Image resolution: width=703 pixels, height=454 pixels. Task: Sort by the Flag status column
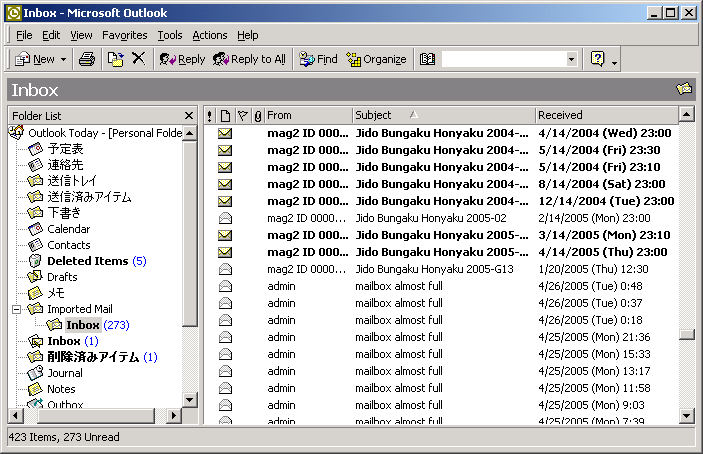click(x=242, y=115)
